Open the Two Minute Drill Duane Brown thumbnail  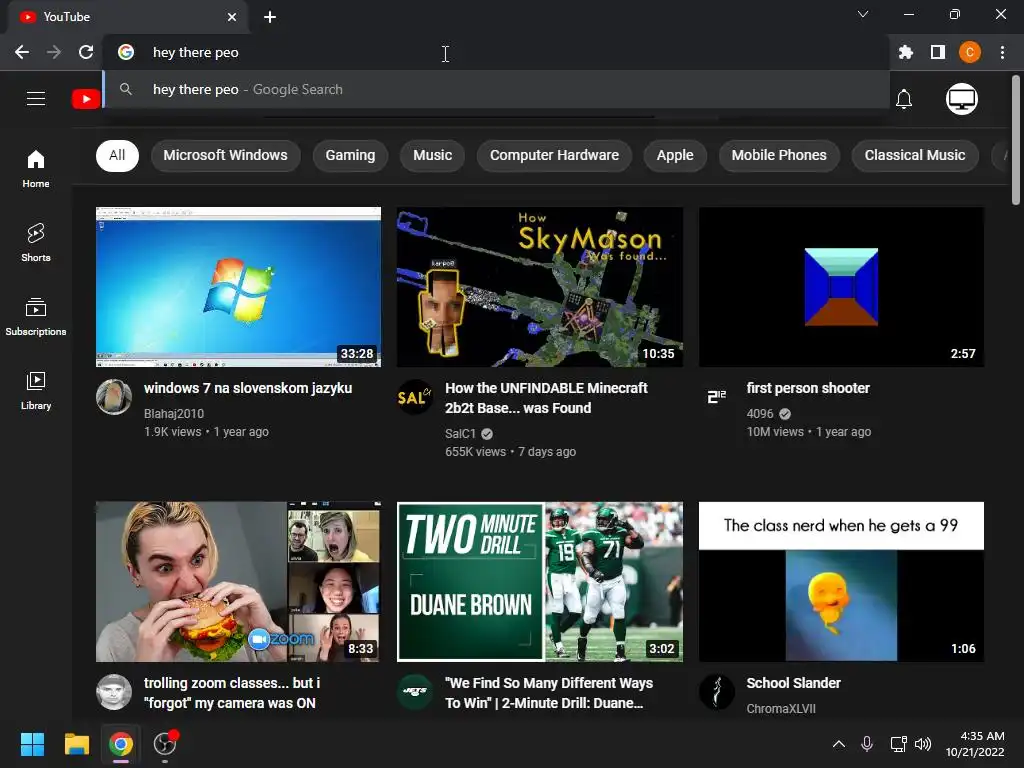540,582
